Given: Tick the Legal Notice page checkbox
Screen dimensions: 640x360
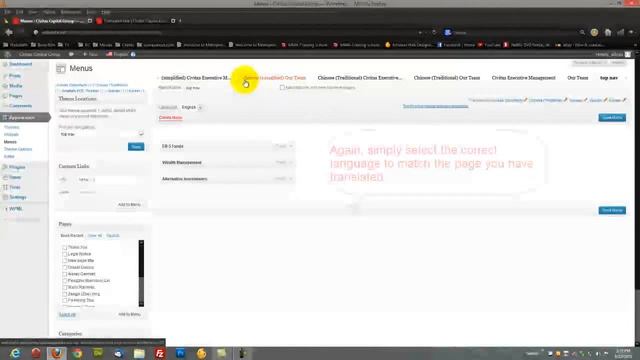Looking at the screenshot, I should pyautogui.click(x=64, y=254).
